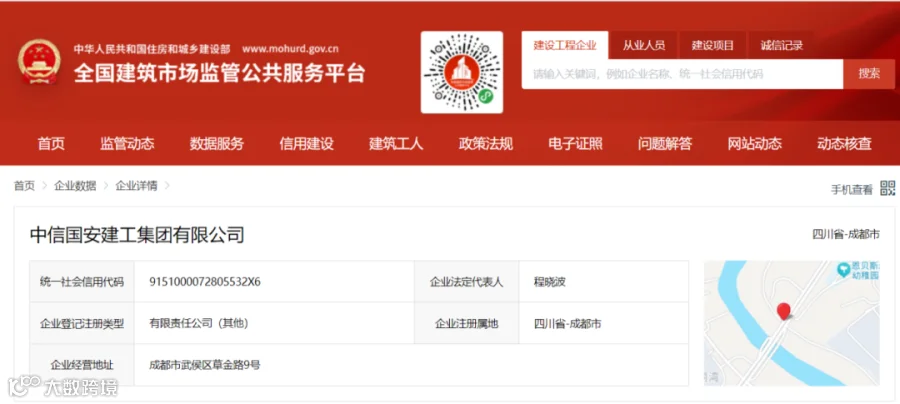Click the 企业注册属地 label cell
Viewport: 900px width, 404px height.
(x=467, y=323)
